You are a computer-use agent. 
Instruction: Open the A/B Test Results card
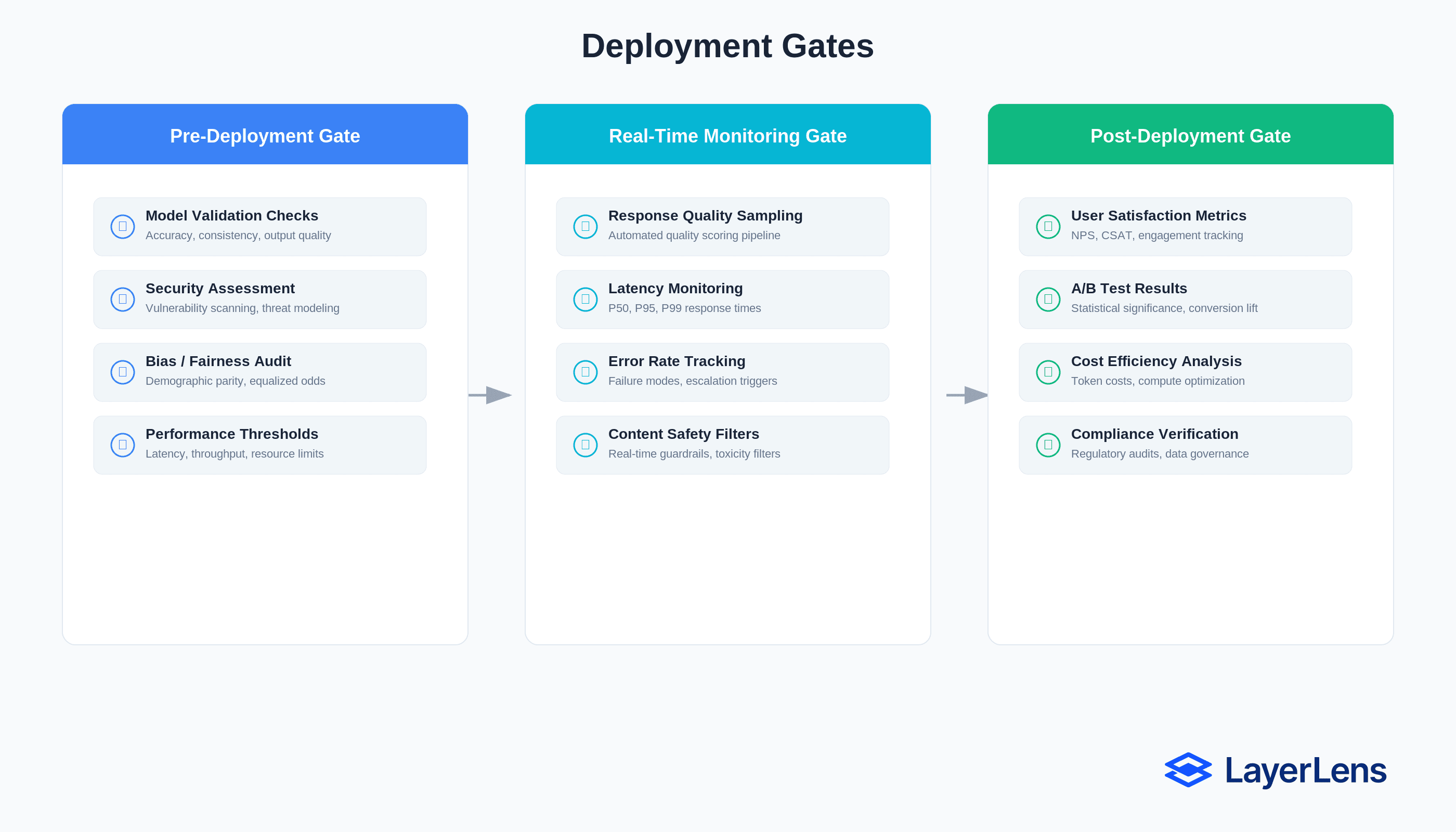tap(1185, 300)
